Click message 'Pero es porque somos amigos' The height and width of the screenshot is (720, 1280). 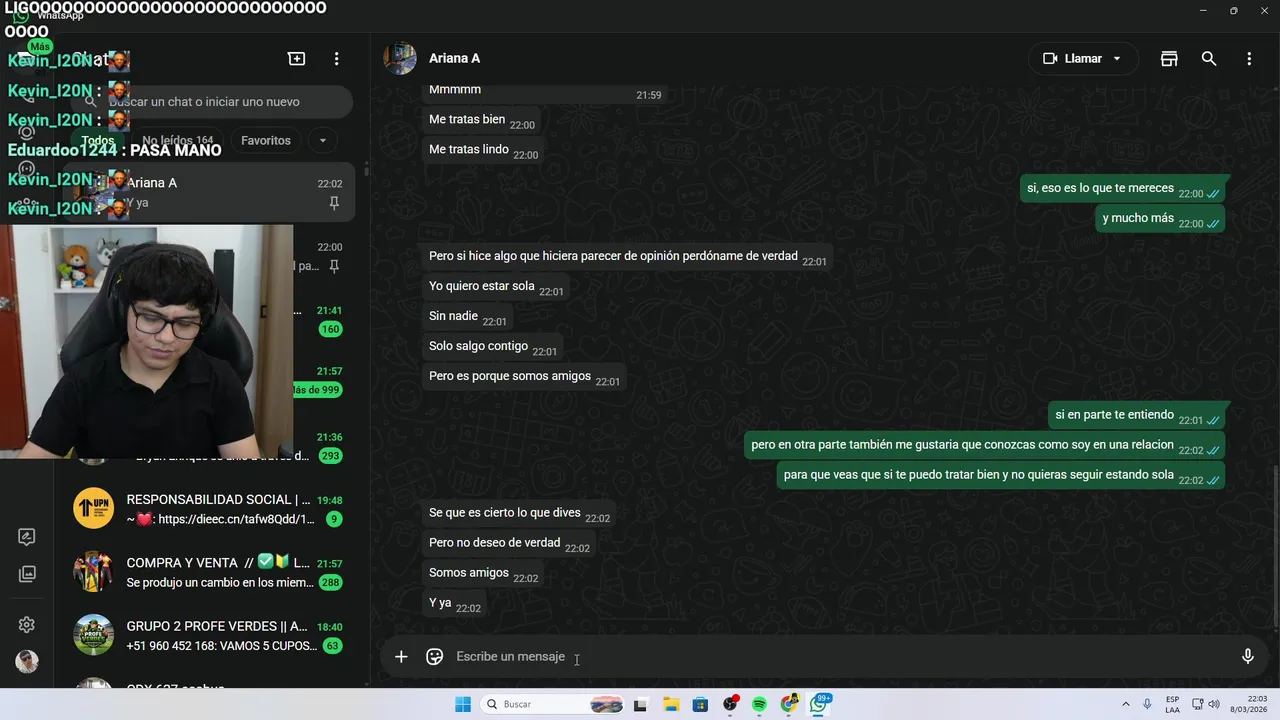524,378
